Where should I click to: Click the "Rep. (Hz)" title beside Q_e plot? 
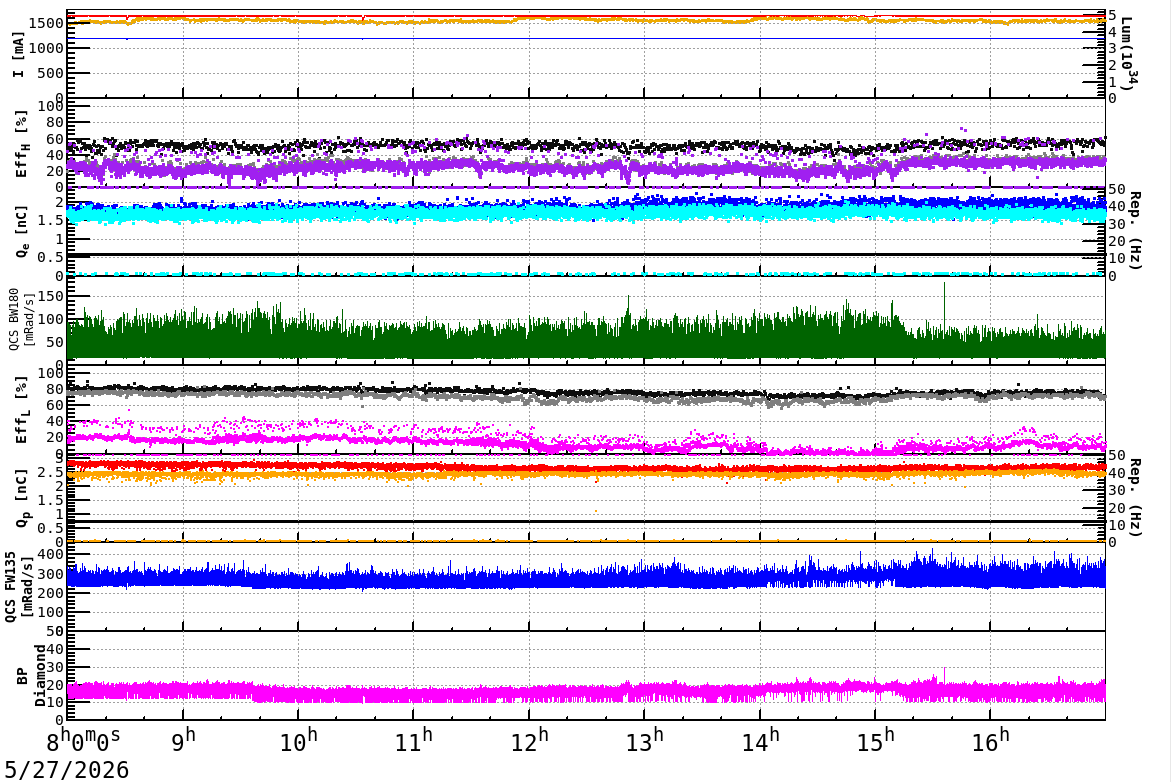click(x=1134, y=230)
